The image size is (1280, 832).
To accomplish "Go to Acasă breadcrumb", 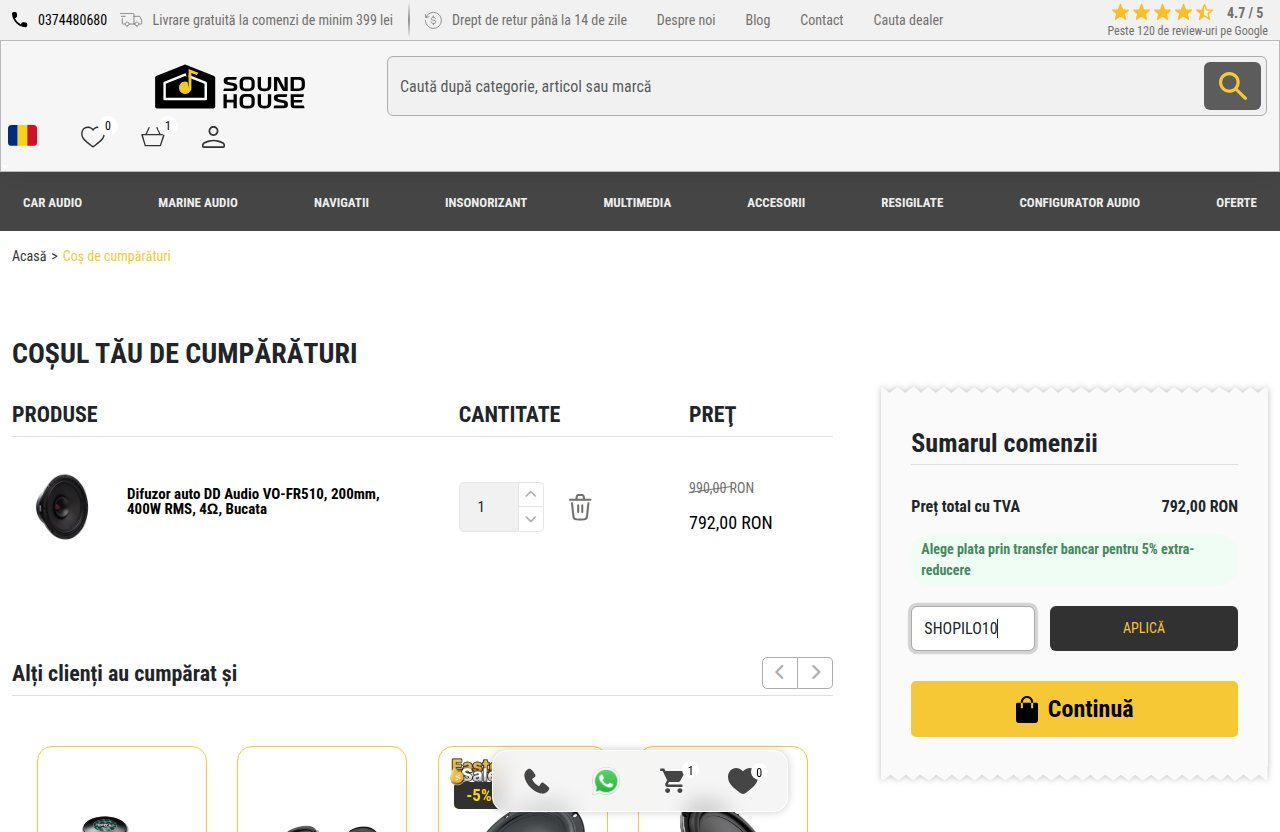I will 29,256.
